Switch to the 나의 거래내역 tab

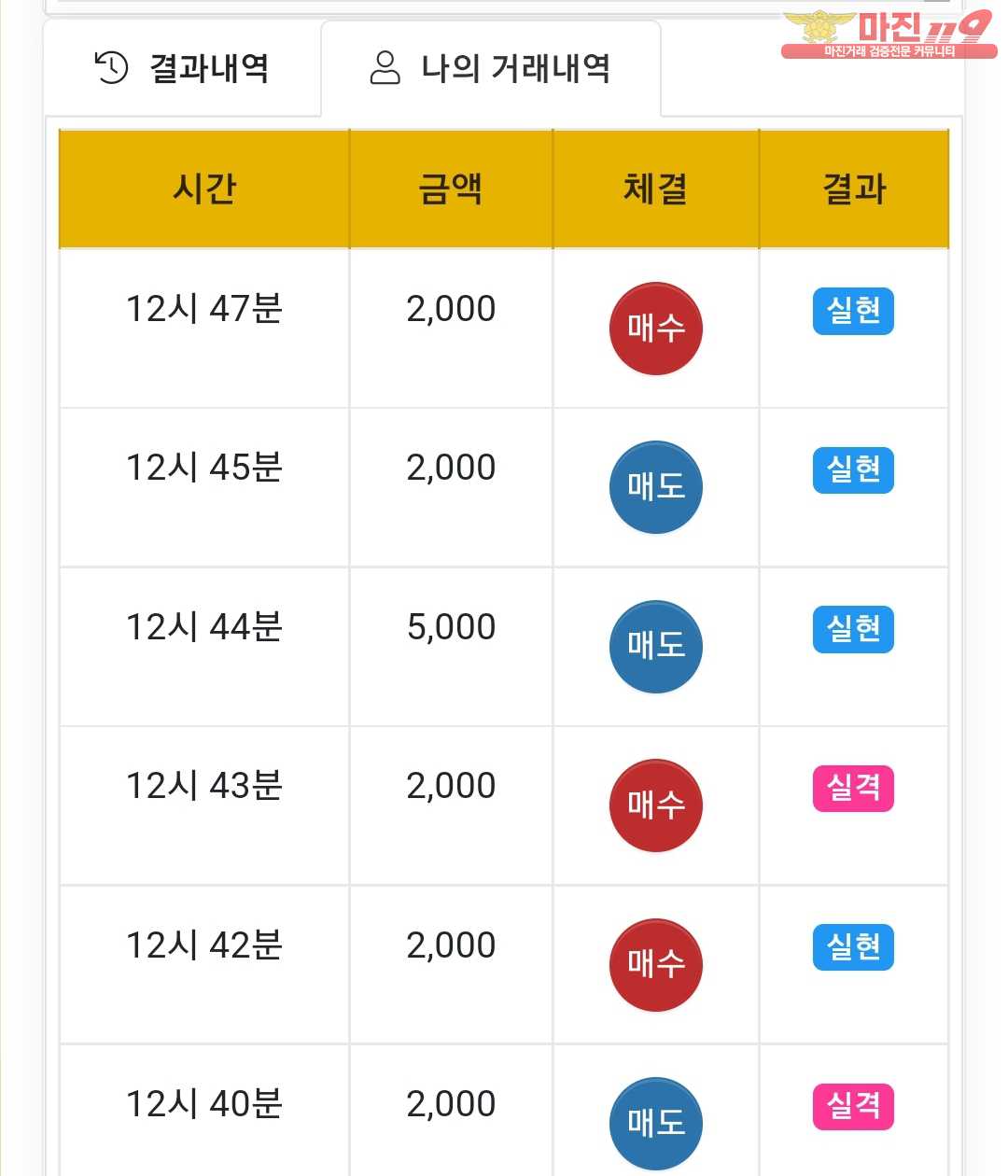click(491, 68)
